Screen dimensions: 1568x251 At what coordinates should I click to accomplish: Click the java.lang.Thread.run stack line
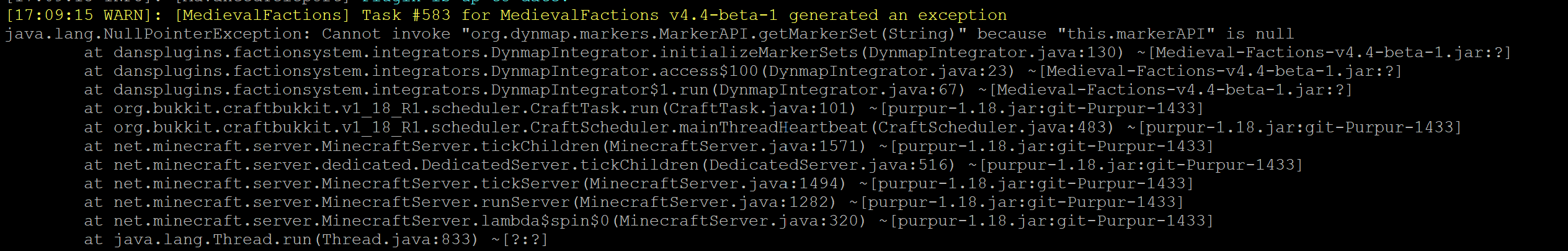coord(316,239)
